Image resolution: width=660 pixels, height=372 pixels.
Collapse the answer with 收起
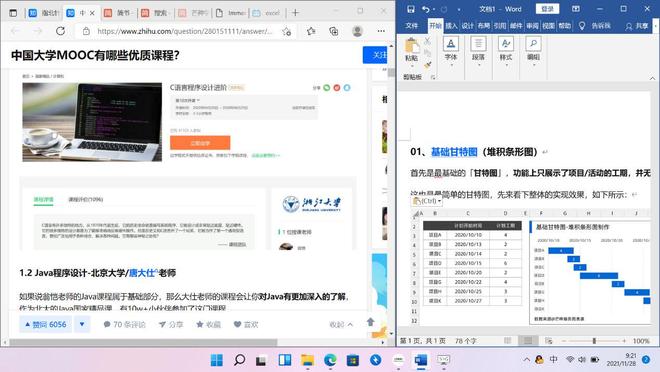(x=341, y=324)
